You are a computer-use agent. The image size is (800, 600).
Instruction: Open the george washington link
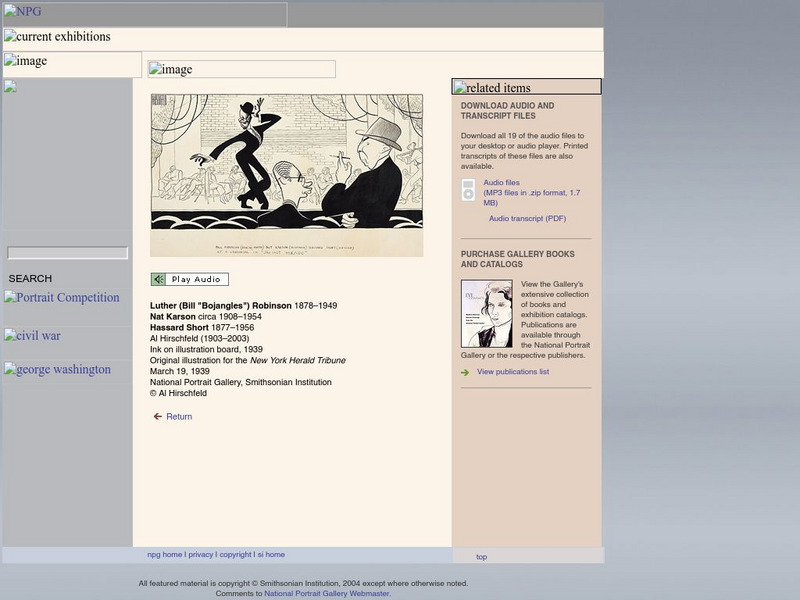tap(57, 369)
